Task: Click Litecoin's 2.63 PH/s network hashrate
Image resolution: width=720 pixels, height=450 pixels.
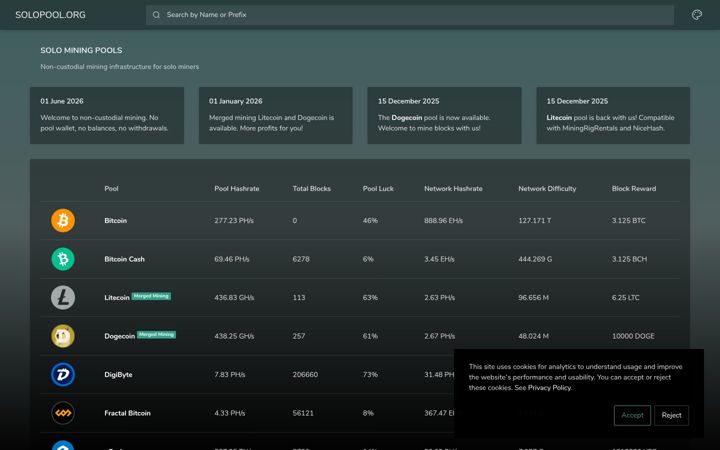Action: (439, 298)
